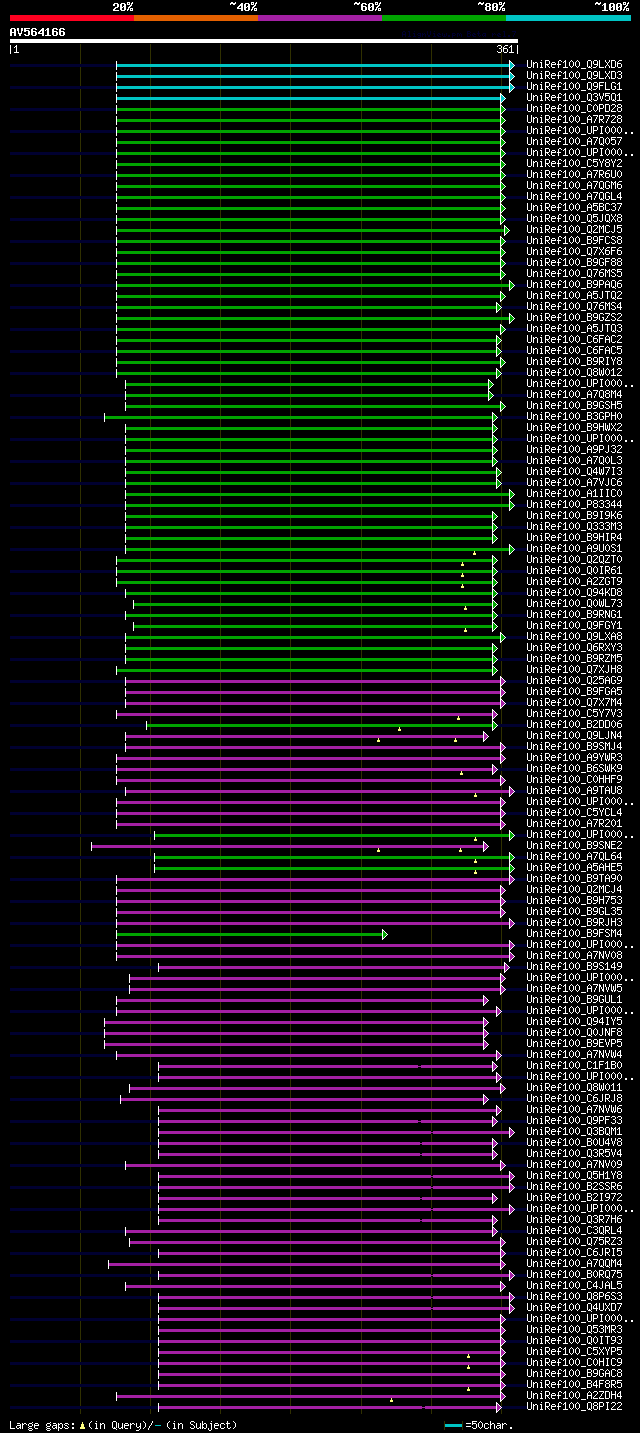Open the UniRef100_C0PD28 hit label
The height and width of the screenshot is (1433, 640).
point(574,109)
